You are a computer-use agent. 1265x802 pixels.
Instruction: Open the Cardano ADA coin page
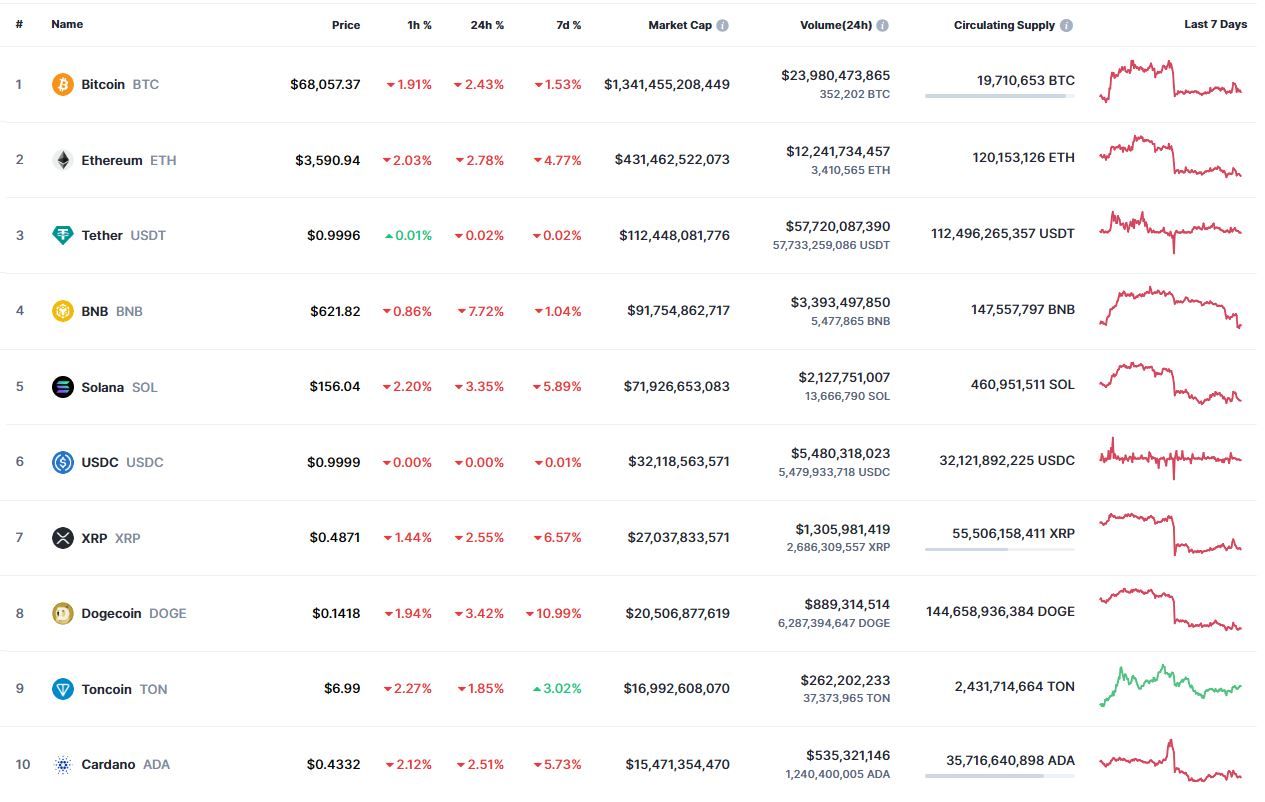pos(111,765)
